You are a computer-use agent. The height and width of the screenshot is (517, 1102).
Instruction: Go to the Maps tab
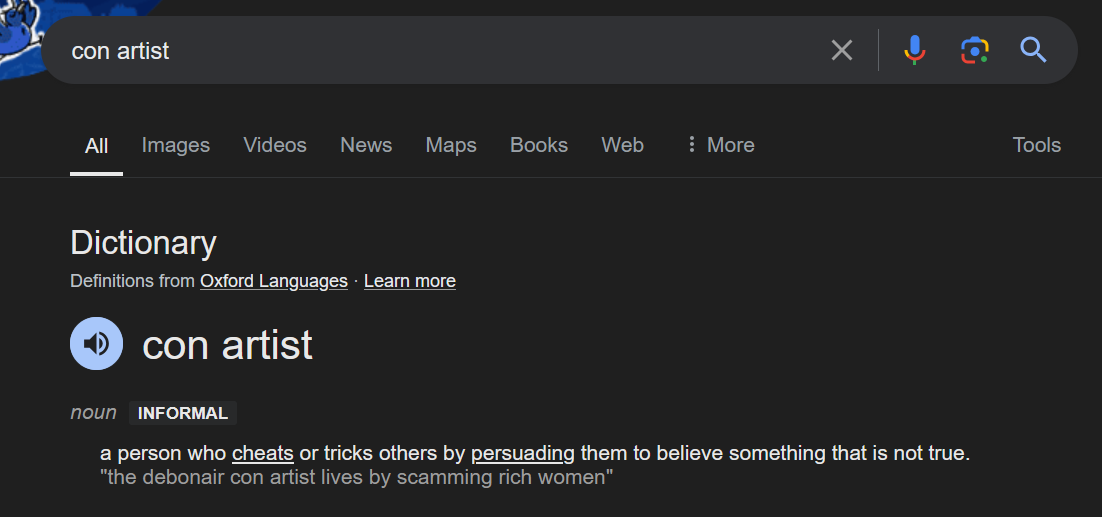coord(451,145)
